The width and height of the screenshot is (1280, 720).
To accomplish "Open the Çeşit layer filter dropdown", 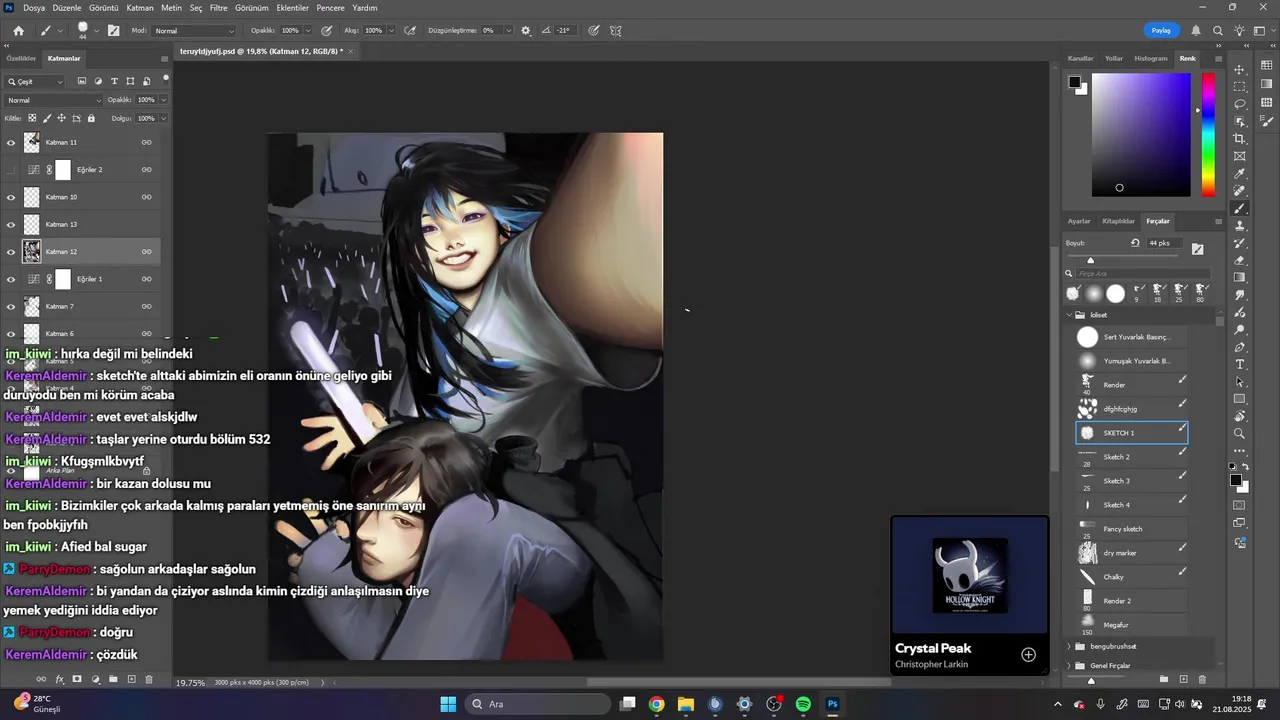I will pyautogui.click(x=36, y=82).
